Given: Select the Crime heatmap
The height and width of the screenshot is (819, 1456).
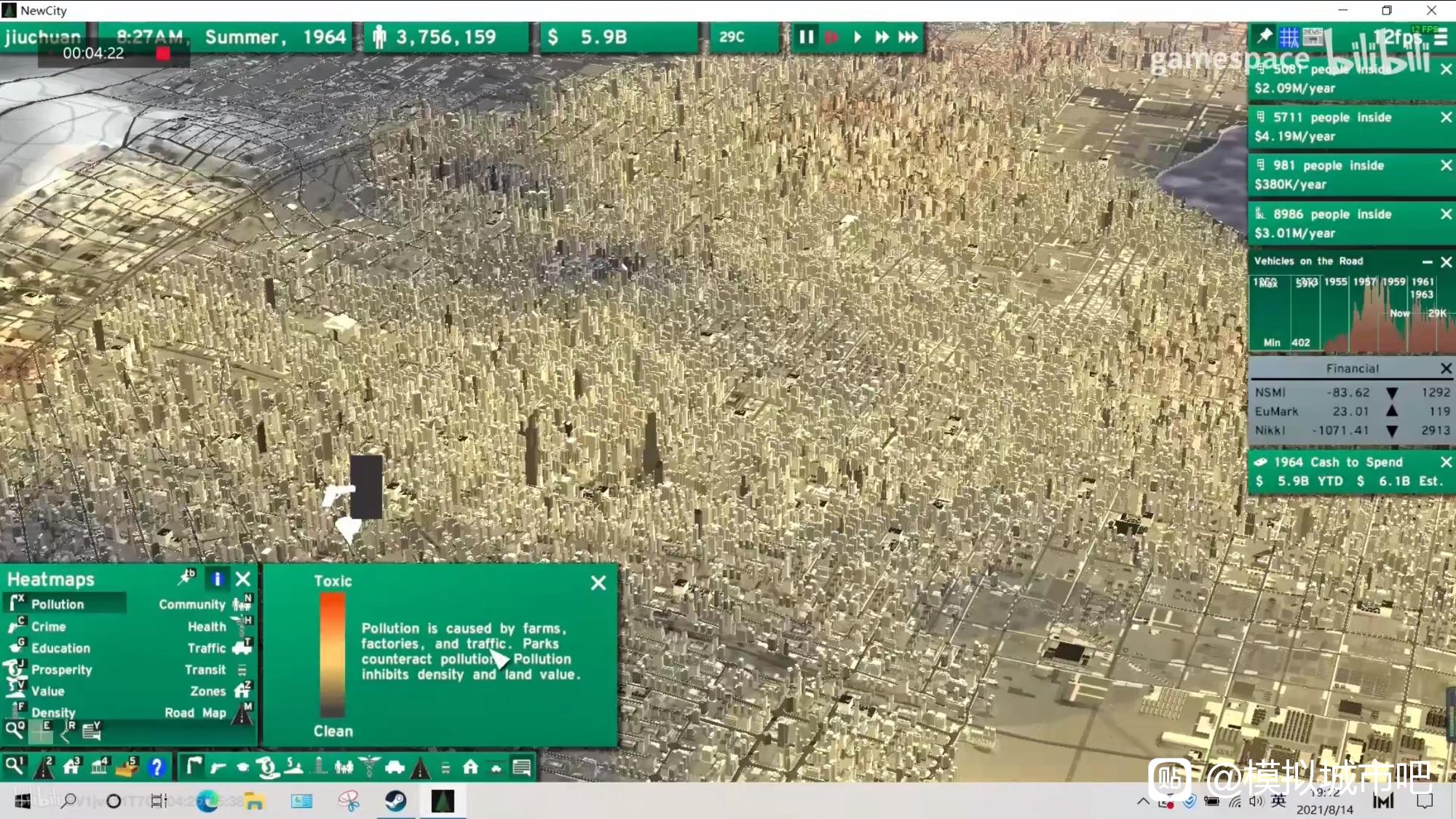Looking at the screenshot, I should click(x=48, y=627).
